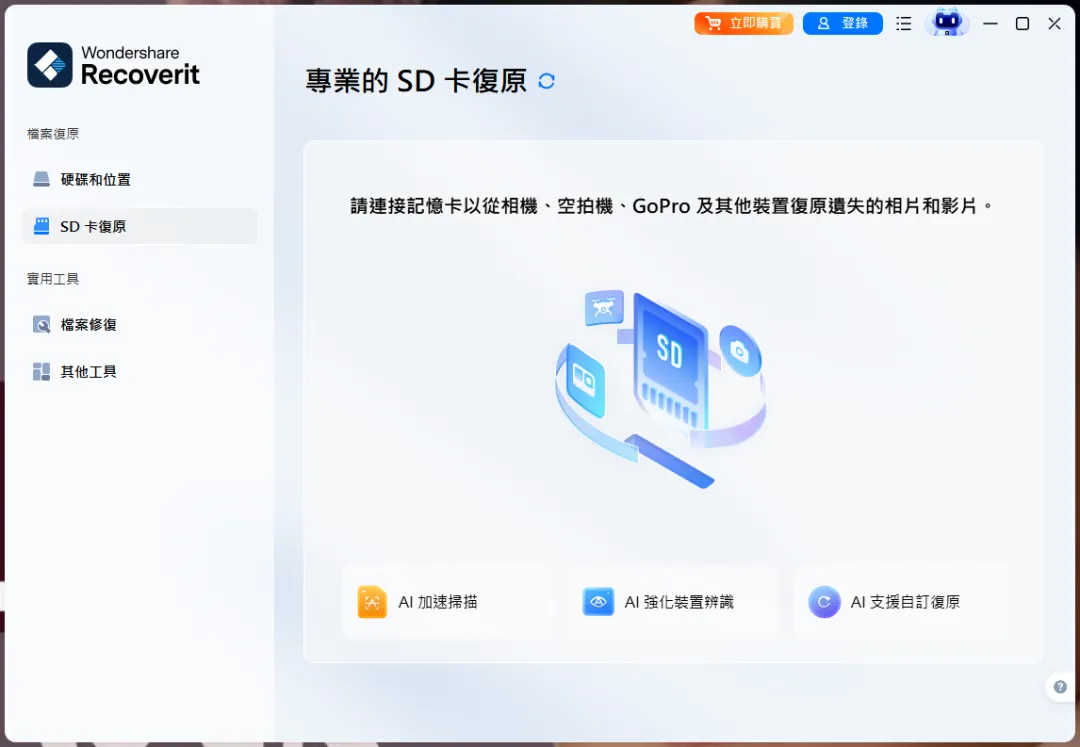Click the 專業的 SD 卡復原 heading
1080x747 pixels.
tap(416, 81)
